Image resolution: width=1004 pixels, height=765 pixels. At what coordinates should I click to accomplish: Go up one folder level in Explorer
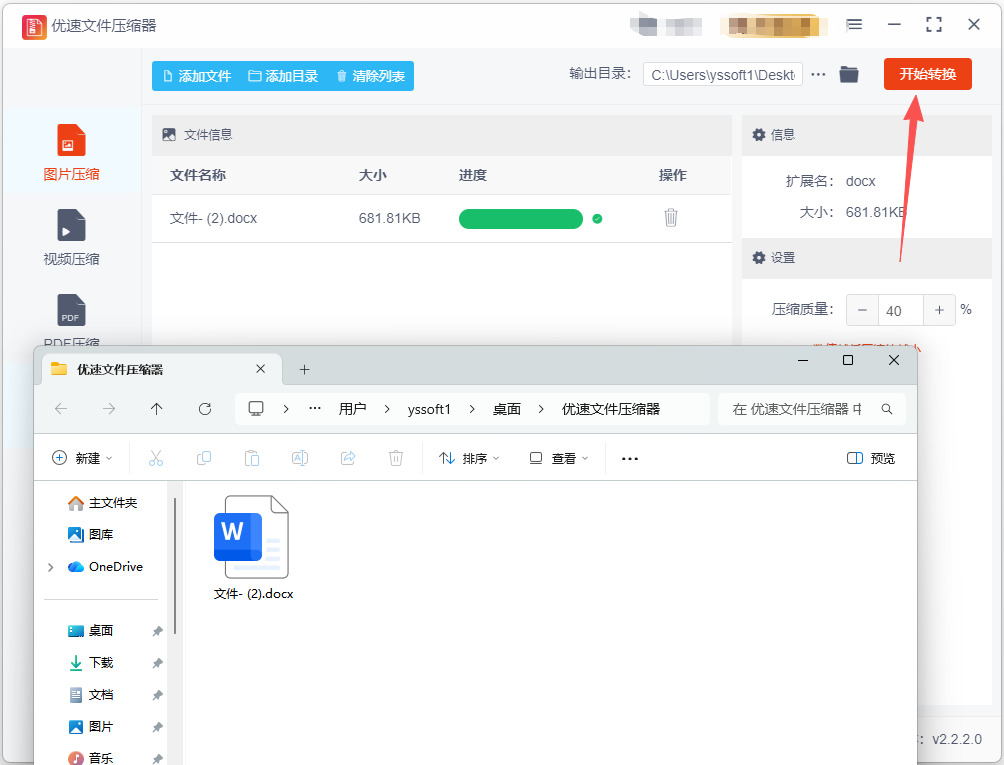point(156,408)
